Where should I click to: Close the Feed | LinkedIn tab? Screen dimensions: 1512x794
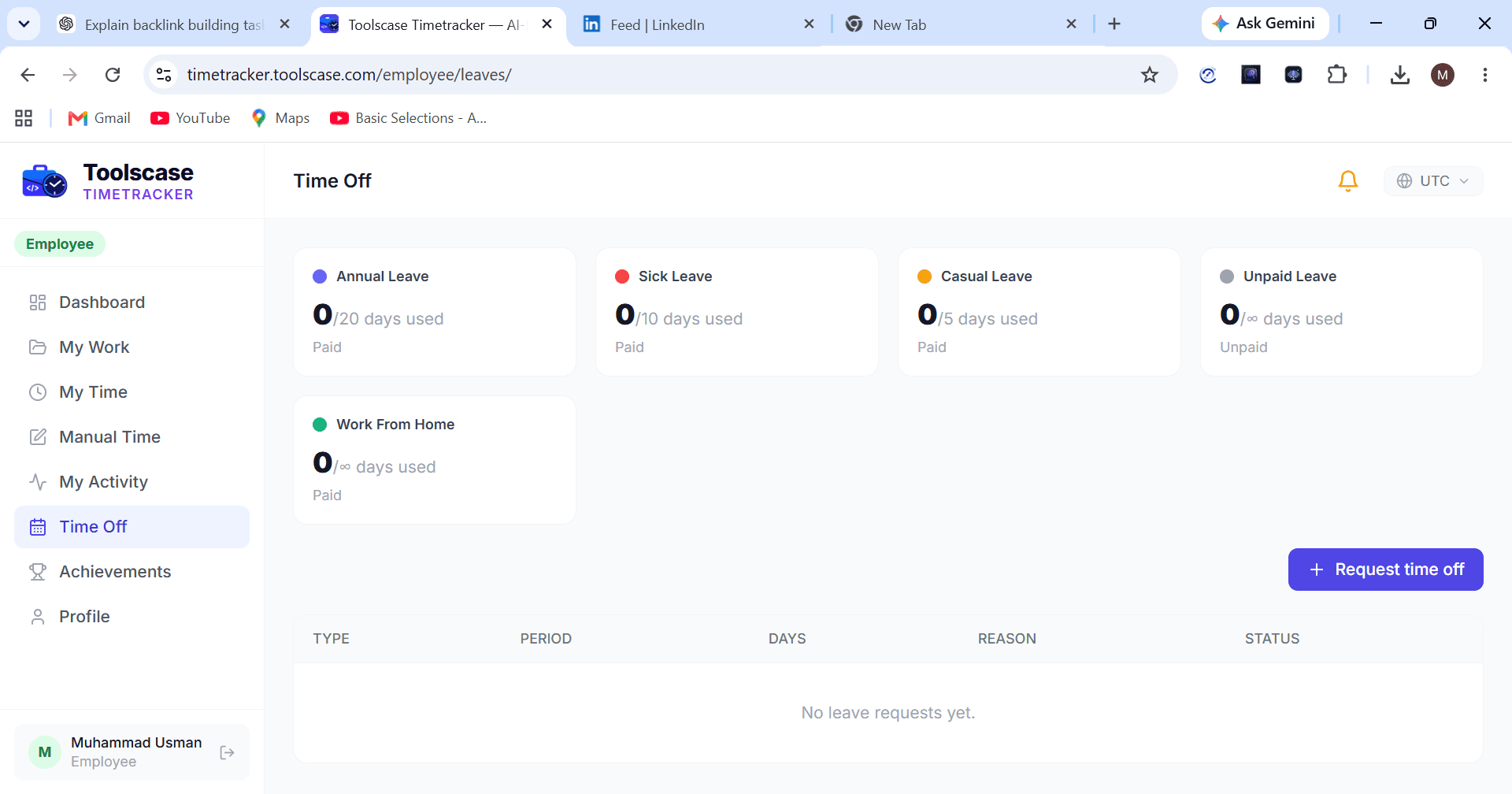(809, 24)
